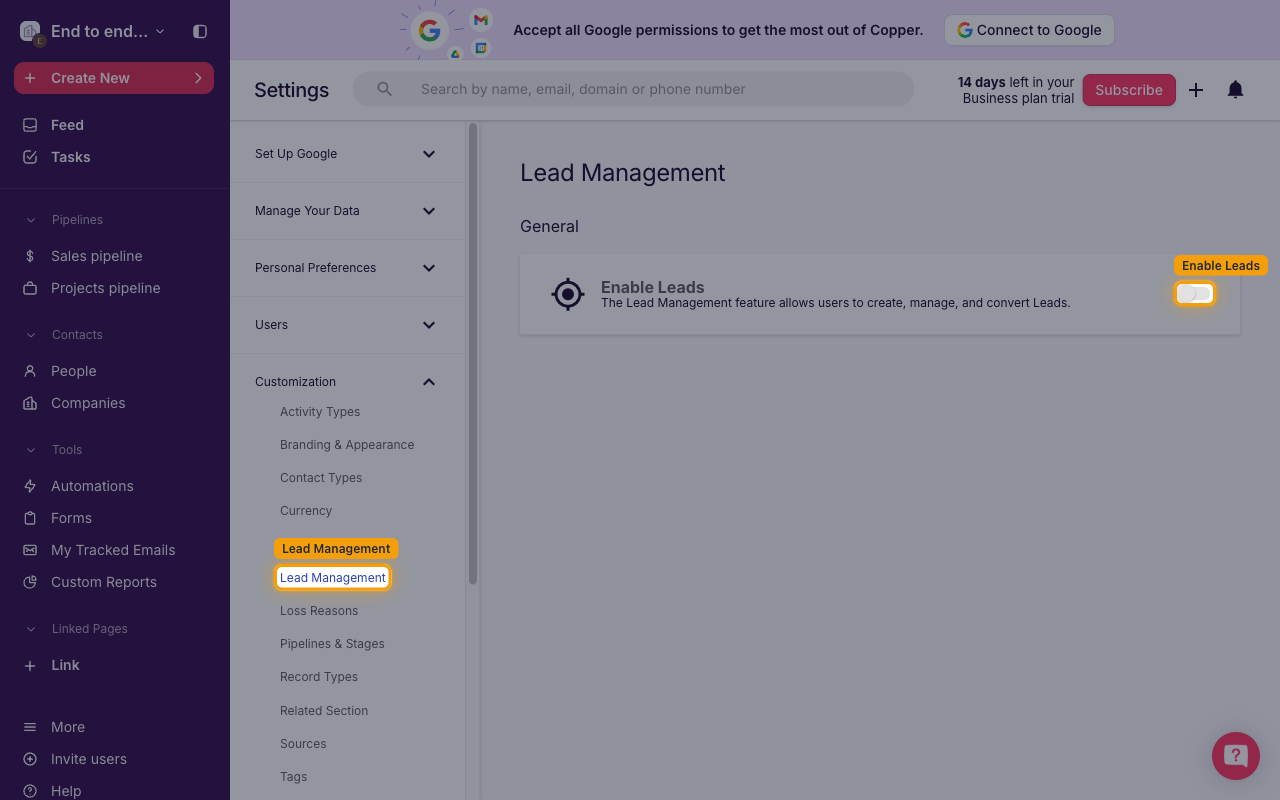Click the settings menu scrollbar
This screenshot has height=800, width=1280.
(x=473, y=354)
